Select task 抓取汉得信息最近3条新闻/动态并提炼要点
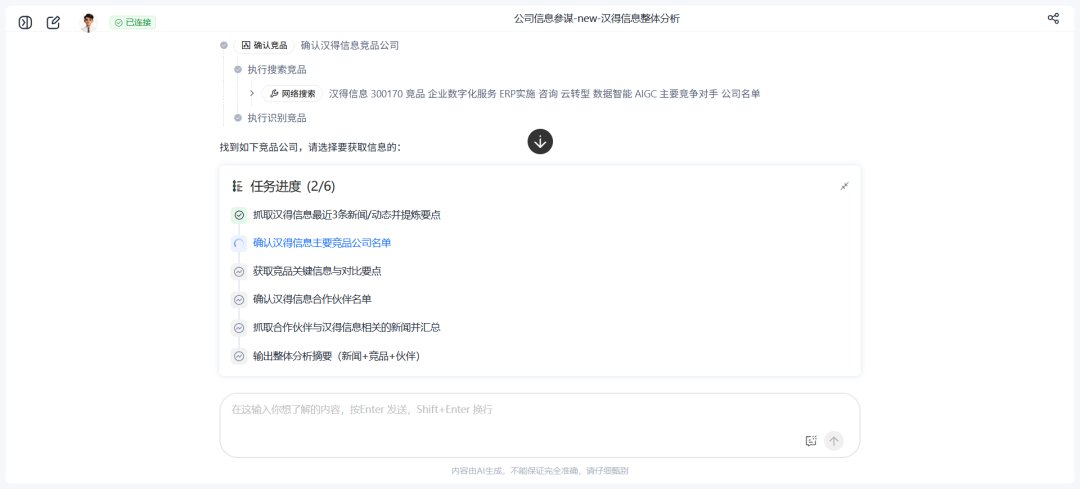Screen dimensions: 1080x489 point(346,215)
